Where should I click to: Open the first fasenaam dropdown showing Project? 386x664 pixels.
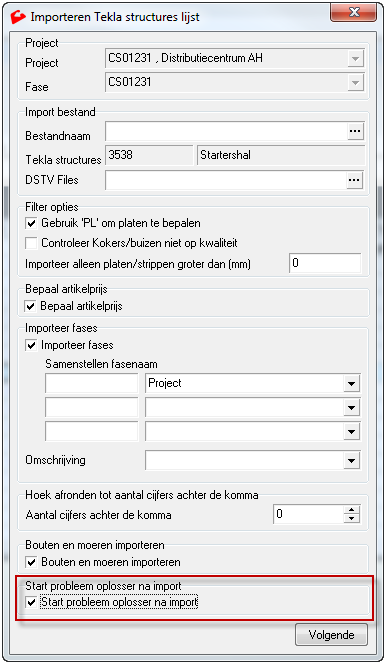coord(351,384)
